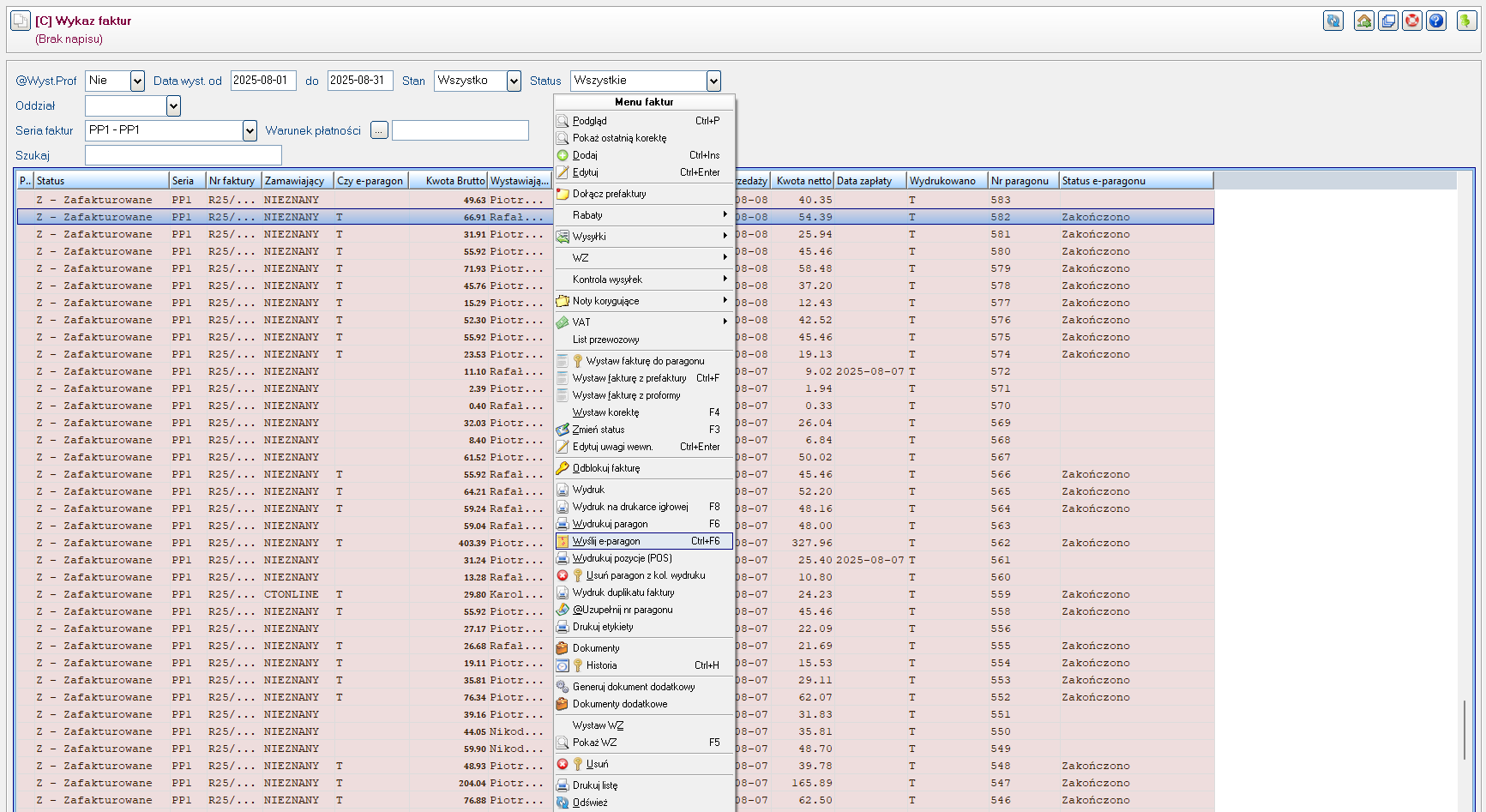This screenshot has width=1486, height=812.
Task: Expand the Kontrola wysyłek submenu
Action: tap(644, 280)
